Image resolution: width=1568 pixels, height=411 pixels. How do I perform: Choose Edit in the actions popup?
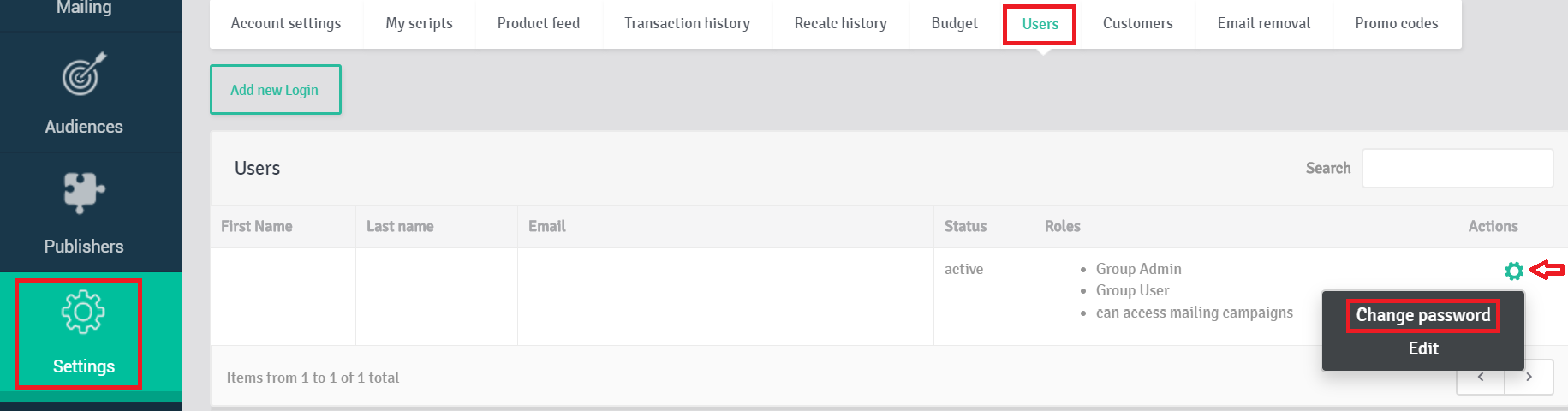tap(1422, 348)
